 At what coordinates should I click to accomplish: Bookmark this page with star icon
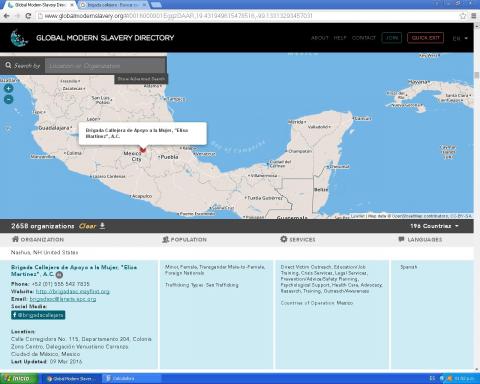click(463, 16)
